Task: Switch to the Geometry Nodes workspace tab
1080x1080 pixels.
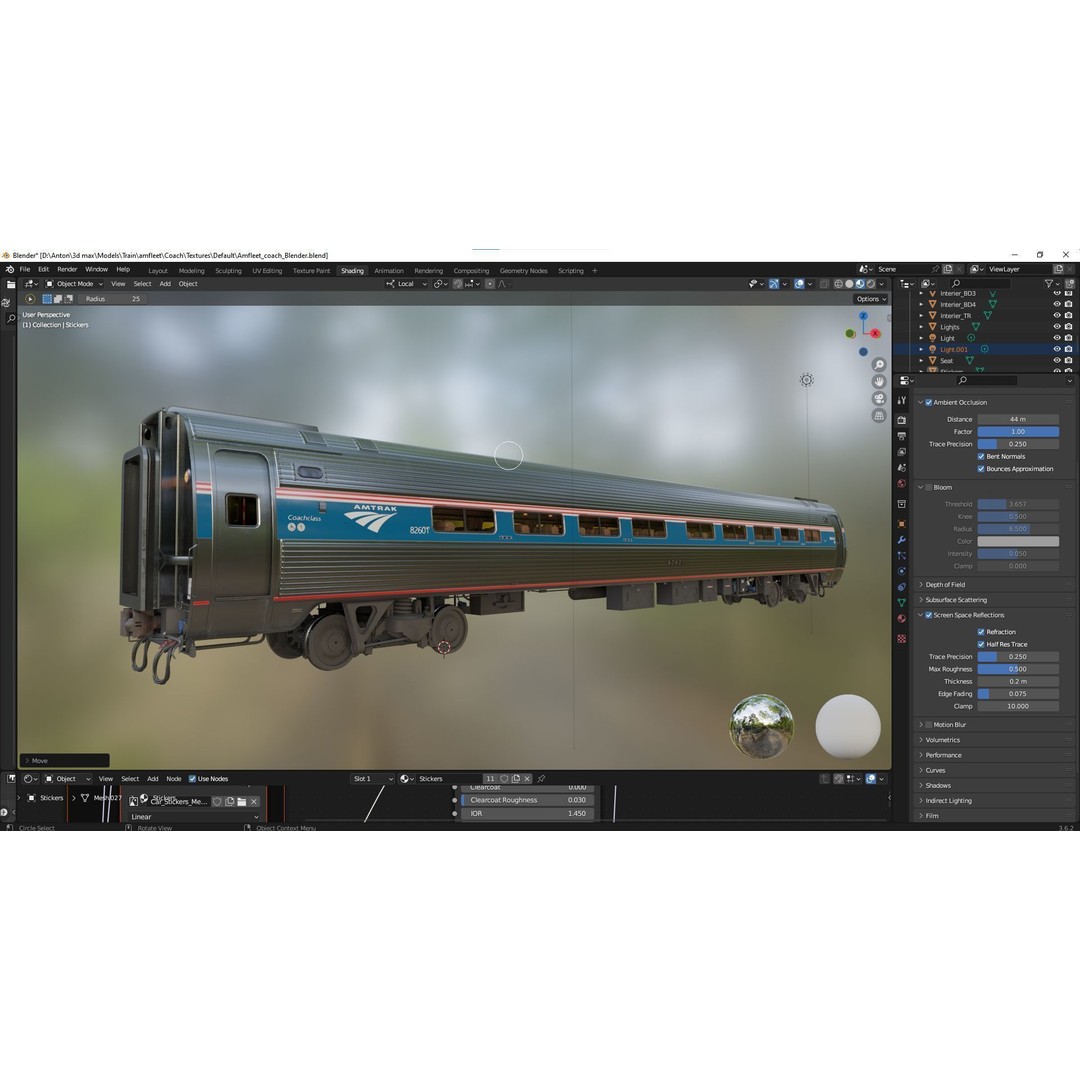Action: pos(523,271)
